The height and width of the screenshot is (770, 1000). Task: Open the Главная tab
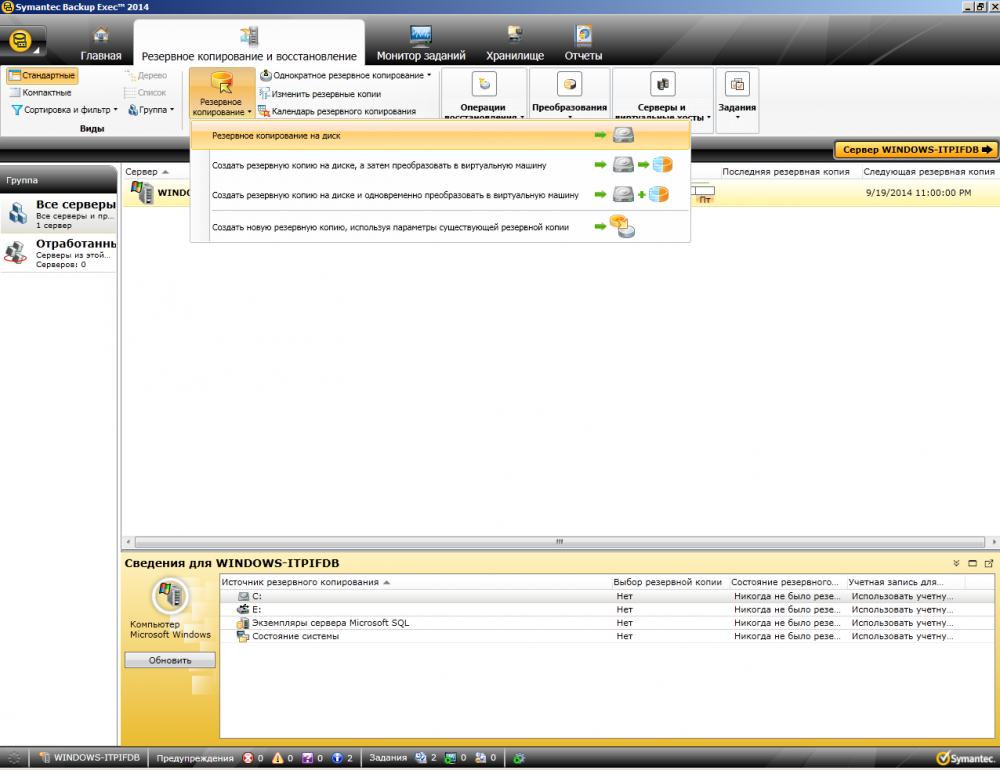(101, 43)
